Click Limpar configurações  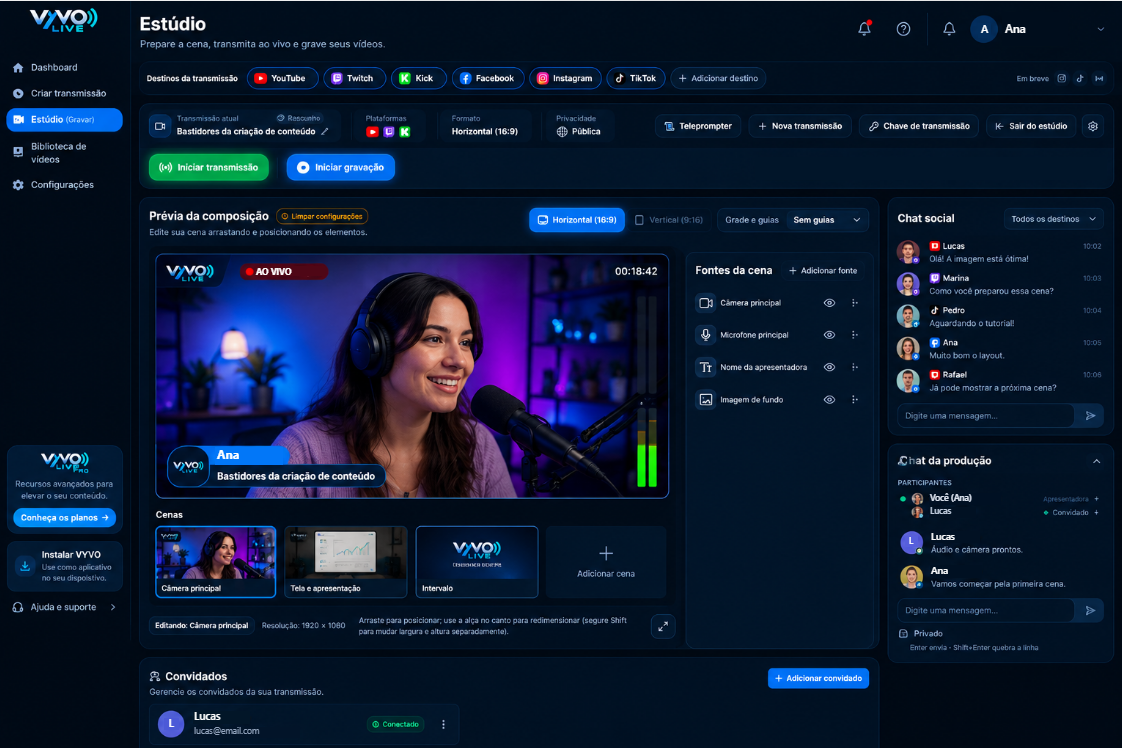(322, 216)
